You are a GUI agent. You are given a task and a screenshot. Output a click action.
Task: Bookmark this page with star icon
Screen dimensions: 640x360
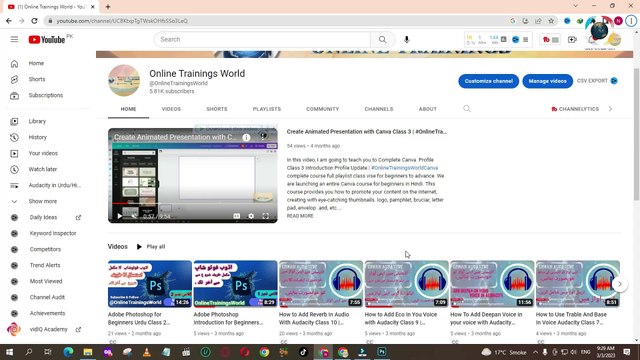tap(551, 21)
